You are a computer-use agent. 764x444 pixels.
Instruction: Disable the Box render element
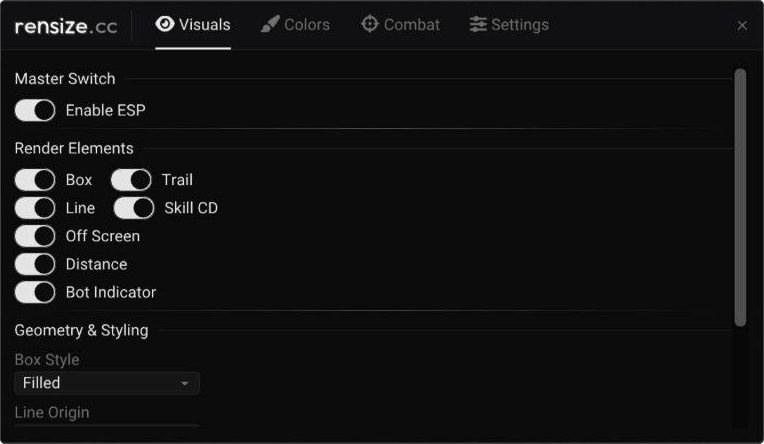[35, 180]
